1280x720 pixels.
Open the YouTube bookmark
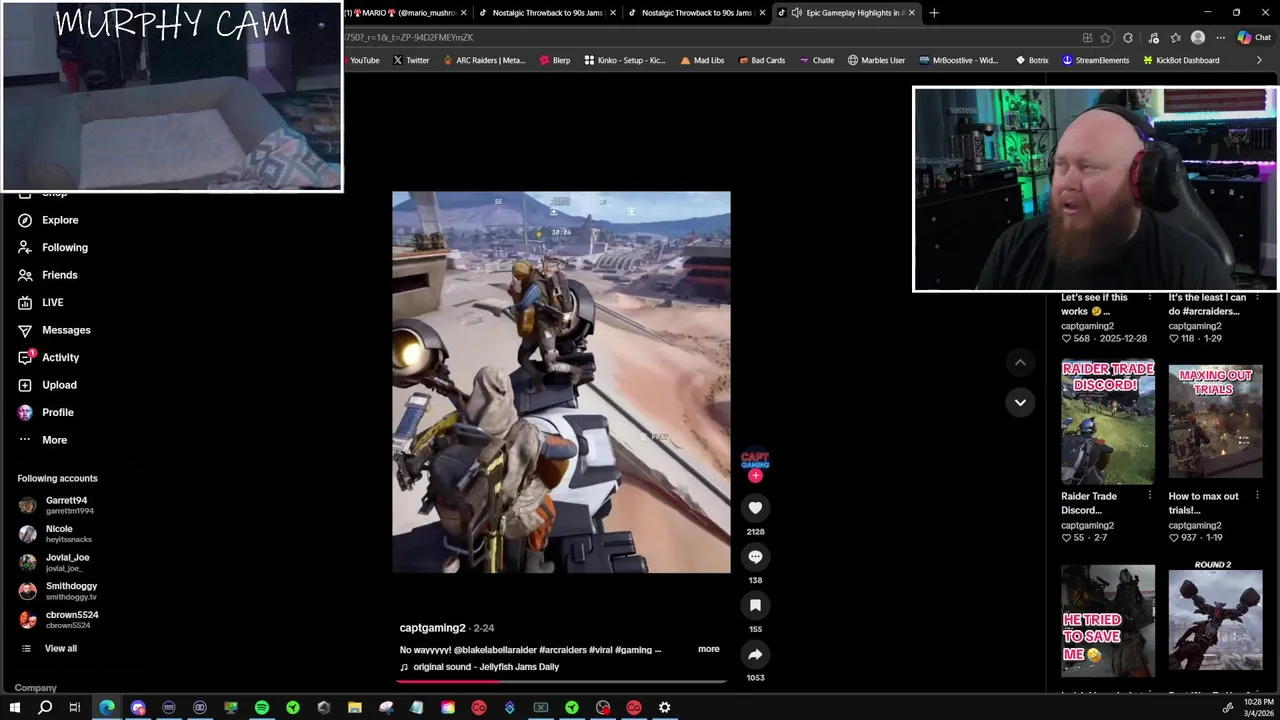pos(364,60)
